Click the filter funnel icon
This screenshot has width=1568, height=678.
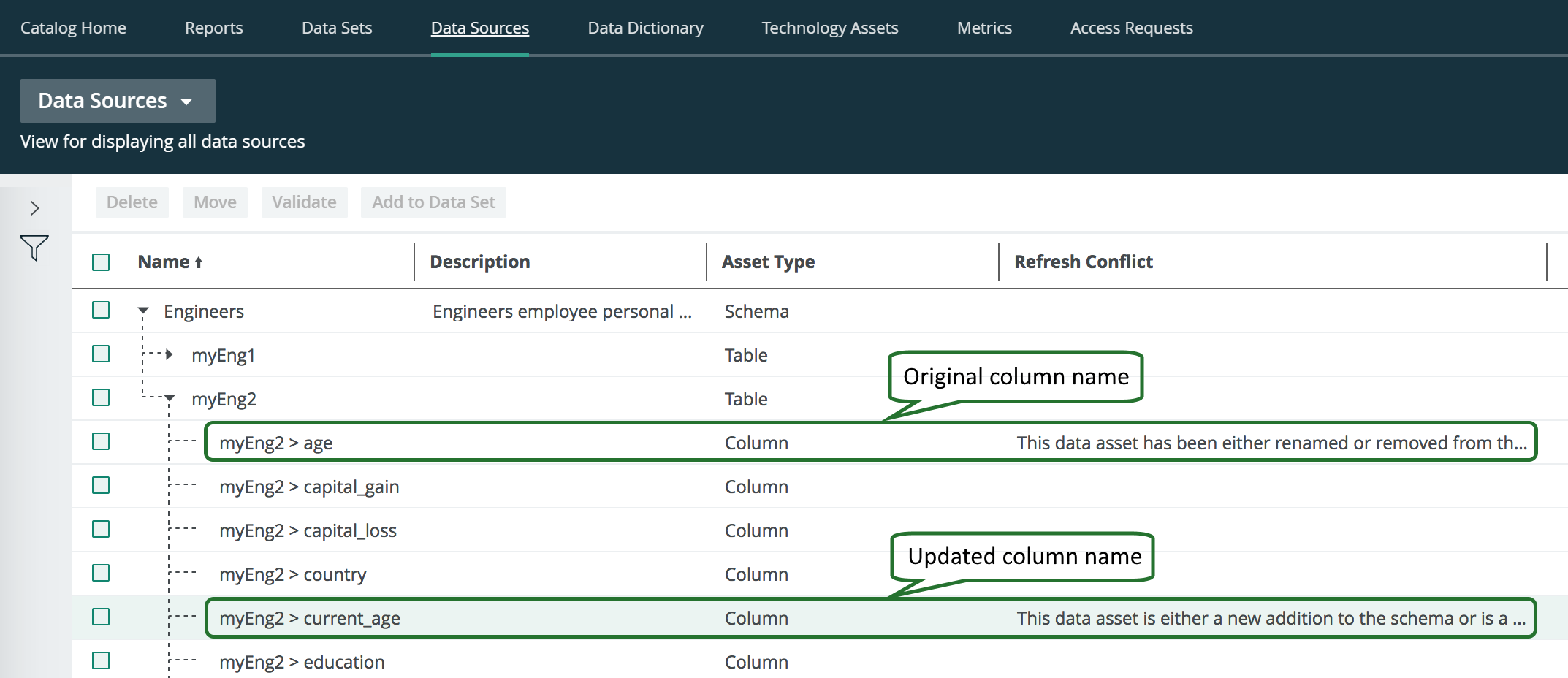34,248
